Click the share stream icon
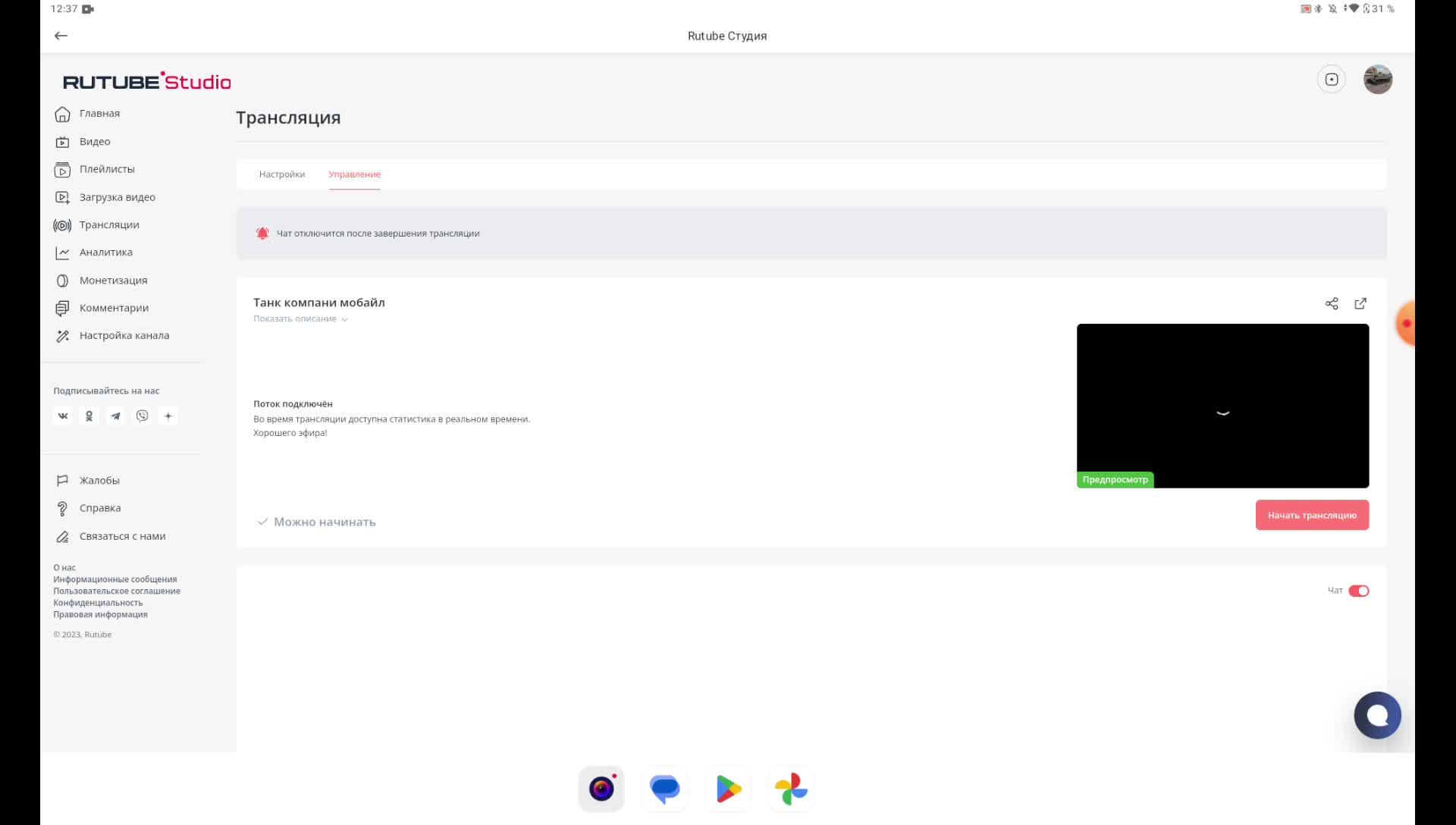 pyautogui.click(x=1332, y=303)
